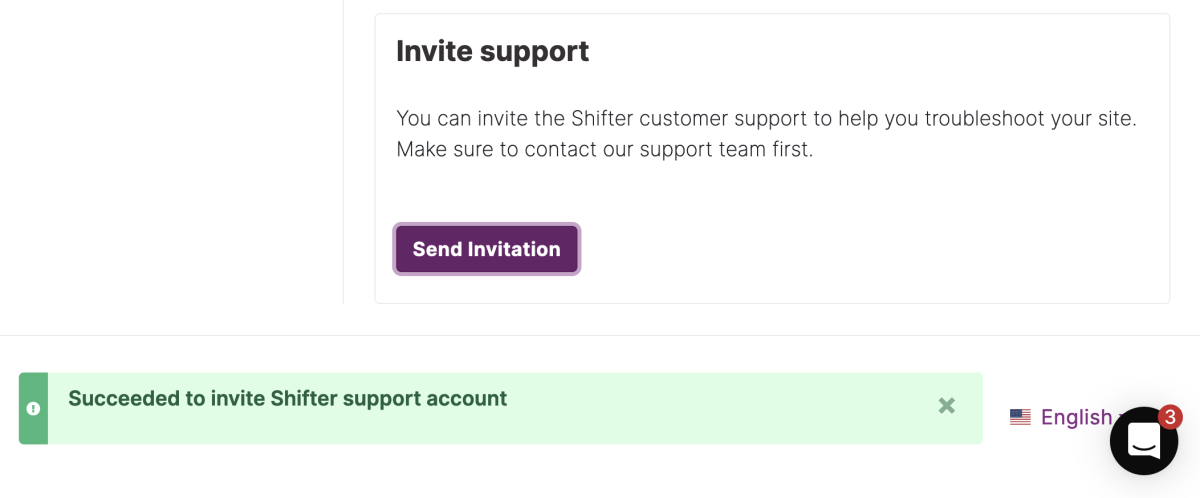
Task: Click the red unread badge showing 3
Action: click(x=1170, y=417)
